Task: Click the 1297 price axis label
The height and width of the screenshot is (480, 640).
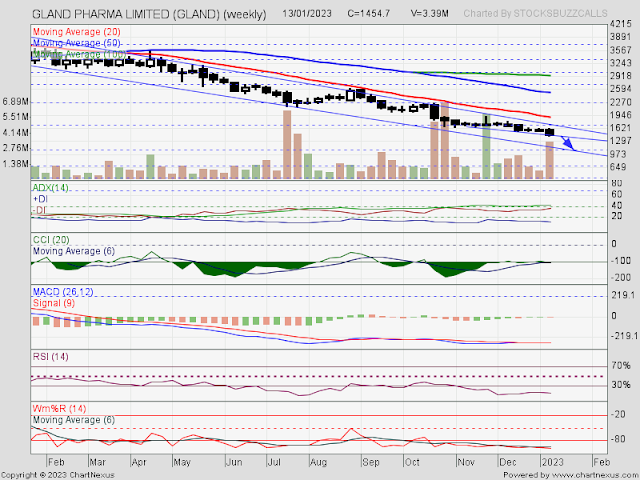Action: [x=621, y=141]
